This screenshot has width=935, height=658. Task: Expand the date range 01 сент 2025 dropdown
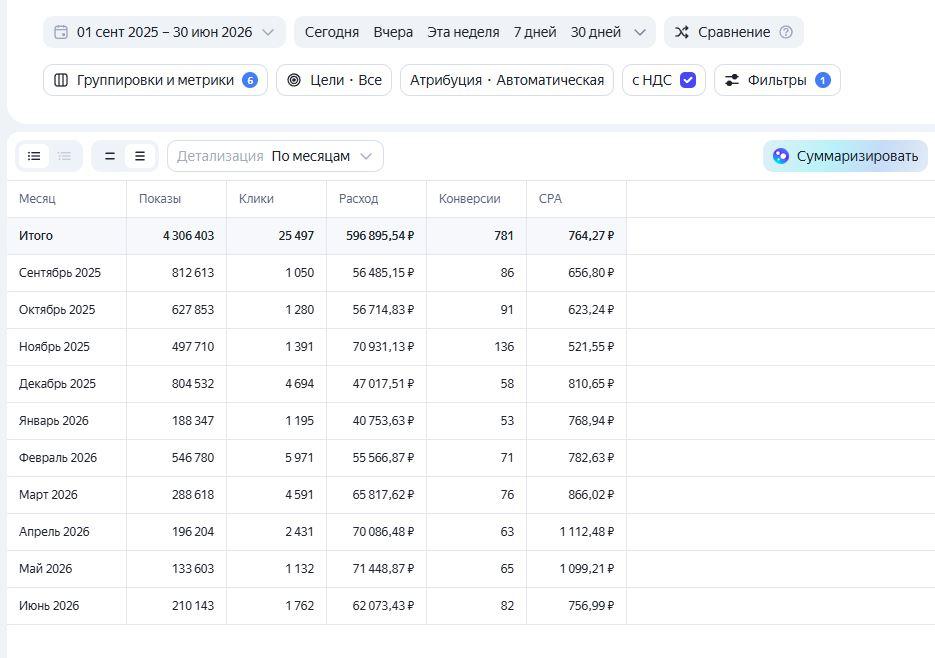coord(164,32)
